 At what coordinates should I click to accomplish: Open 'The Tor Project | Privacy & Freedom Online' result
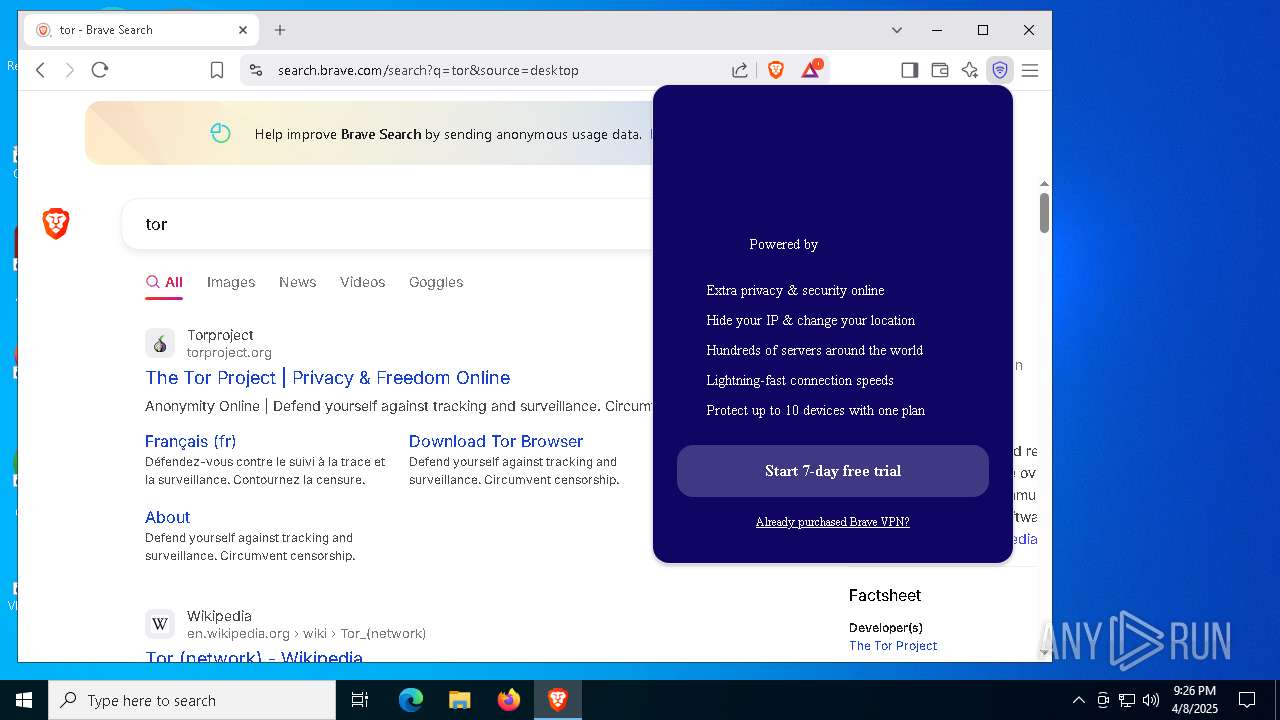328,377
